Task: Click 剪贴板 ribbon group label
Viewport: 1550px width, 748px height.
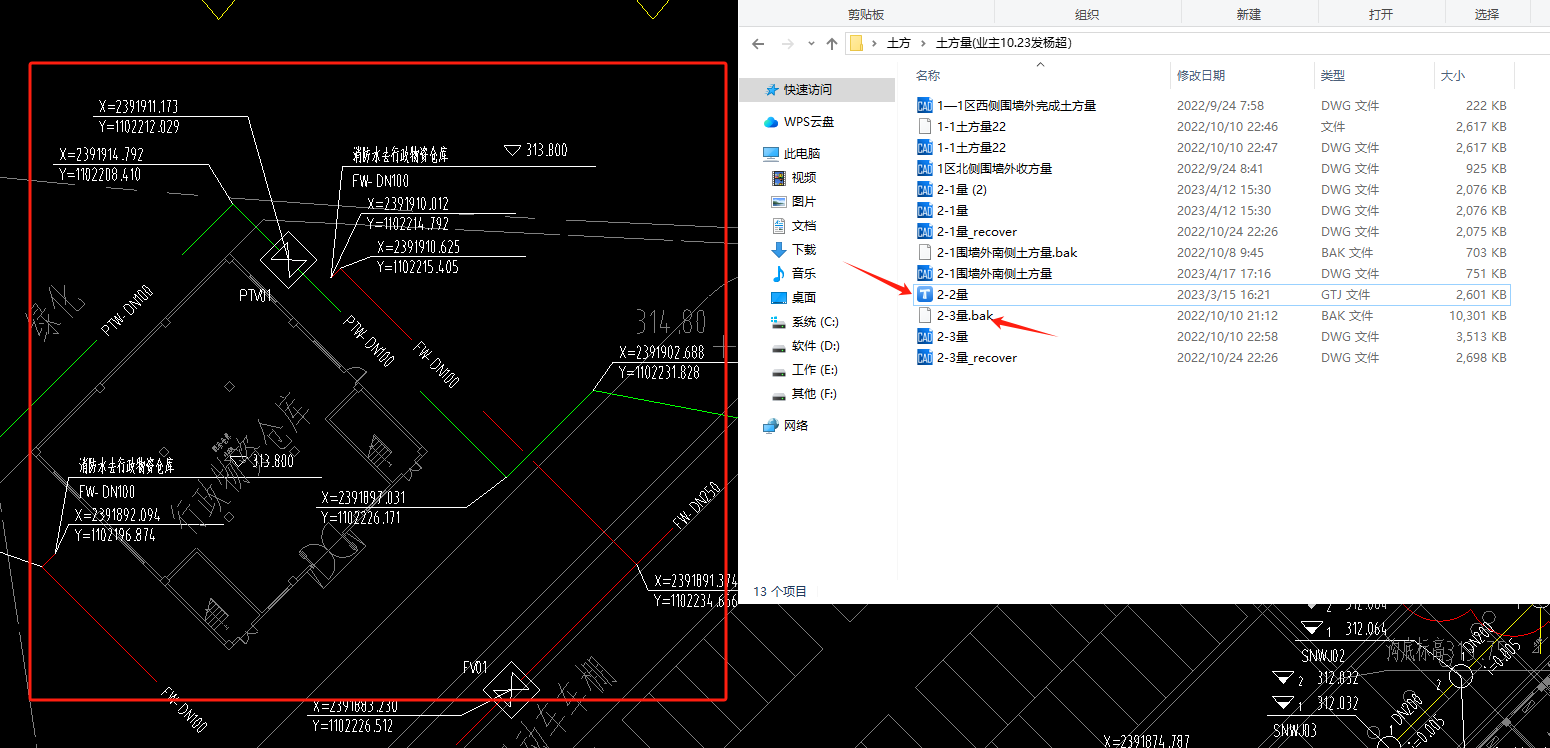Action: click(x=865, y=14)
